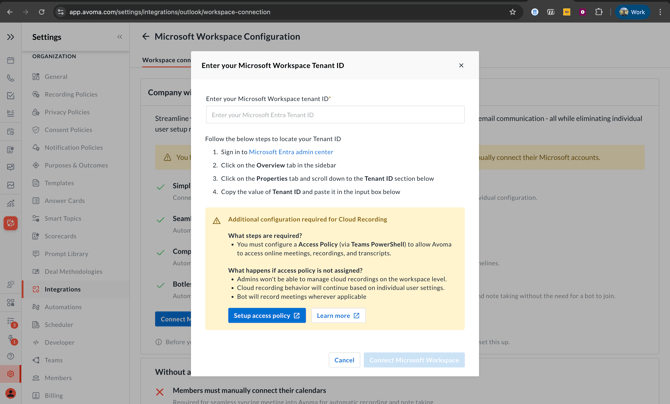Viewport: 670px width, 404px height.
Task: Click the Setup access policy button
Action: coord(267,316)
